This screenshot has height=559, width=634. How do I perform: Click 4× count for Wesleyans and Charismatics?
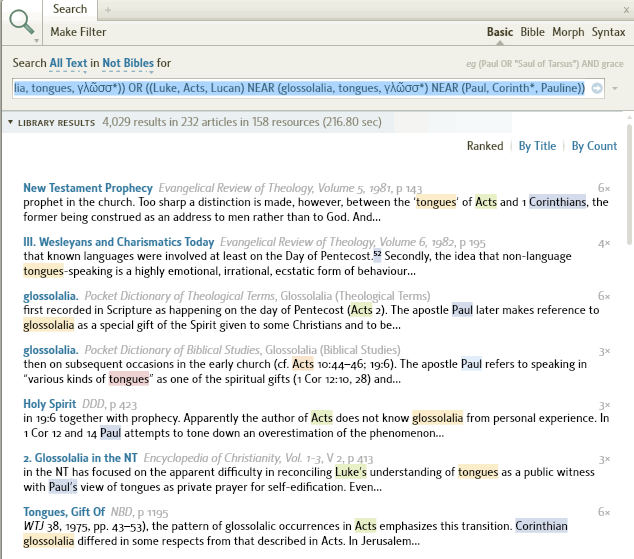coord(604,243)
